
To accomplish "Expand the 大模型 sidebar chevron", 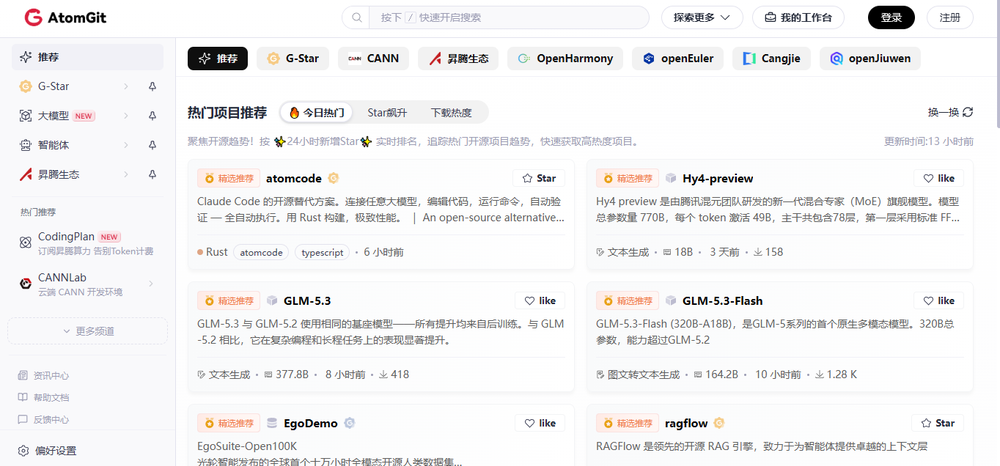I will click(126, 115).
